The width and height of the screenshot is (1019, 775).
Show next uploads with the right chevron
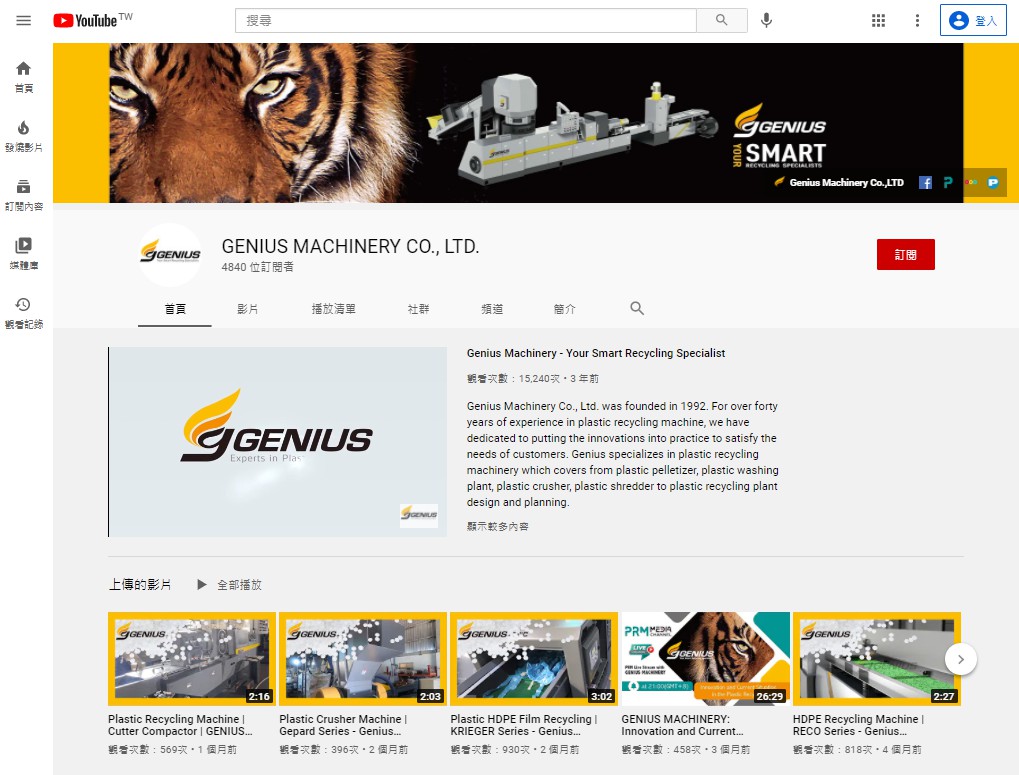961,659
